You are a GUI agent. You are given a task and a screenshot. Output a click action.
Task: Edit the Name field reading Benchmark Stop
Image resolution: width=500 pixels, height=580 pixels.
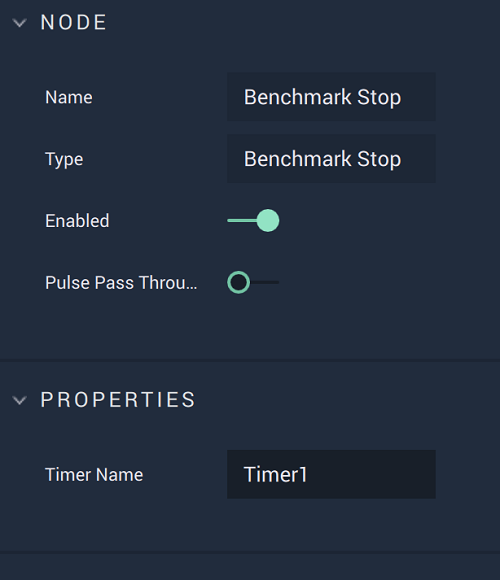(x=331, y=97)
